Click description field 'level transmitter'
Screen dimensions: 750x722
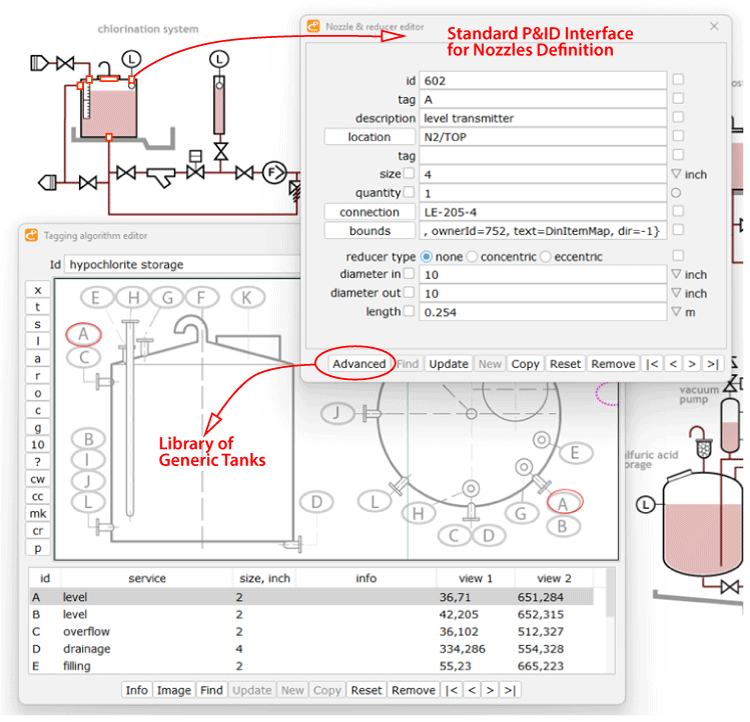click(x=545, y=119)
